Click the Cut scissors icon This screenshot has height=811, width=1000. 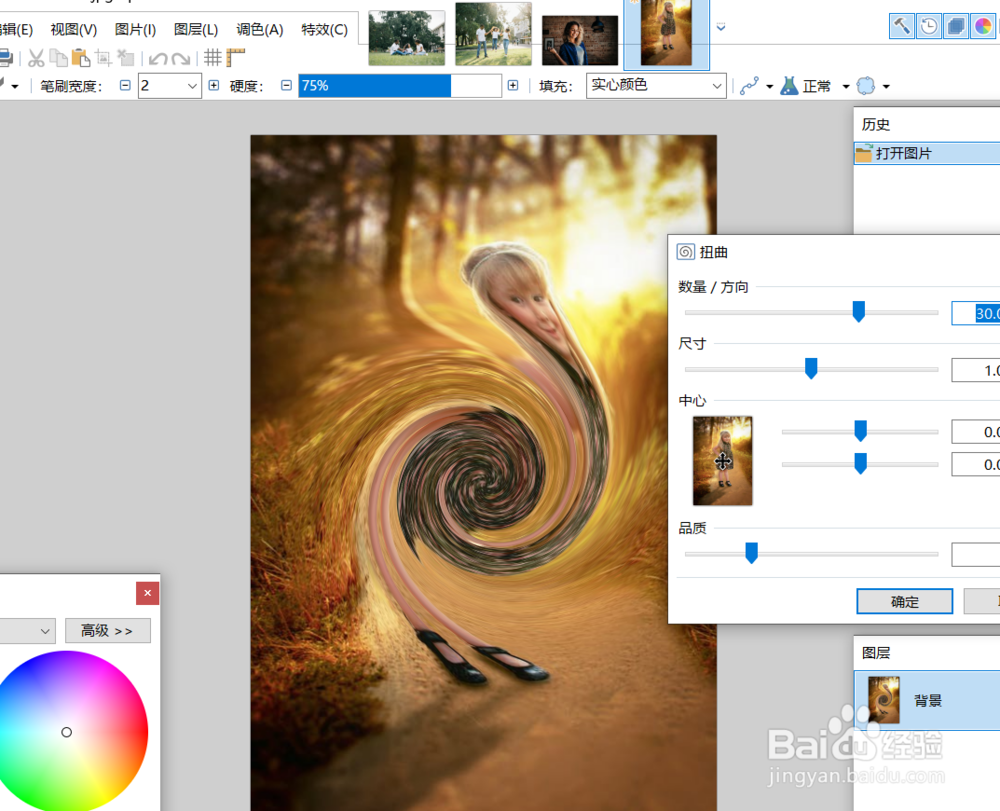click(x=36, y=59)
